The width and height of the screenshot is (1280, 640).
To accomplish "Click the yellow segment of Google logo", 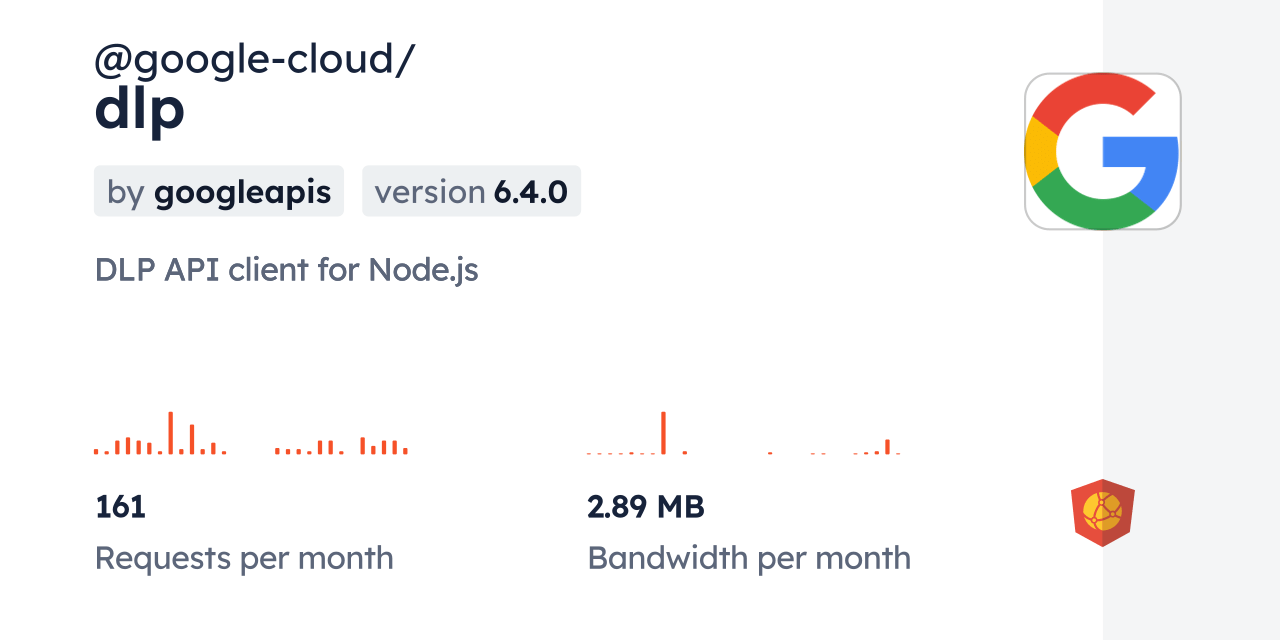I will pyautogui.click(x=1040, y=152).
